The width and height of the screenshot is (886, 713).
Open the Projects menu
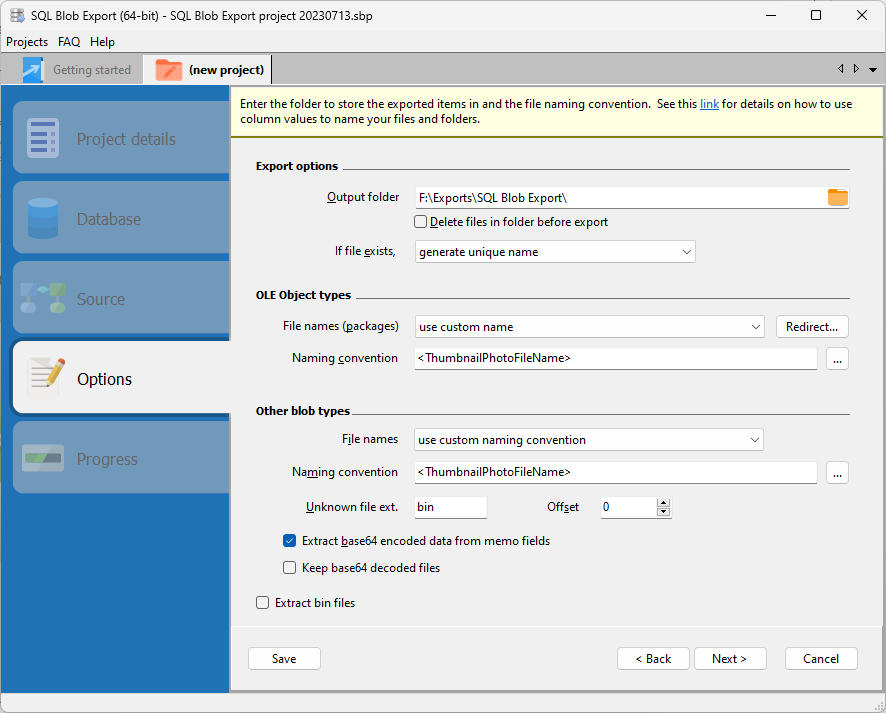pos(26,41)
